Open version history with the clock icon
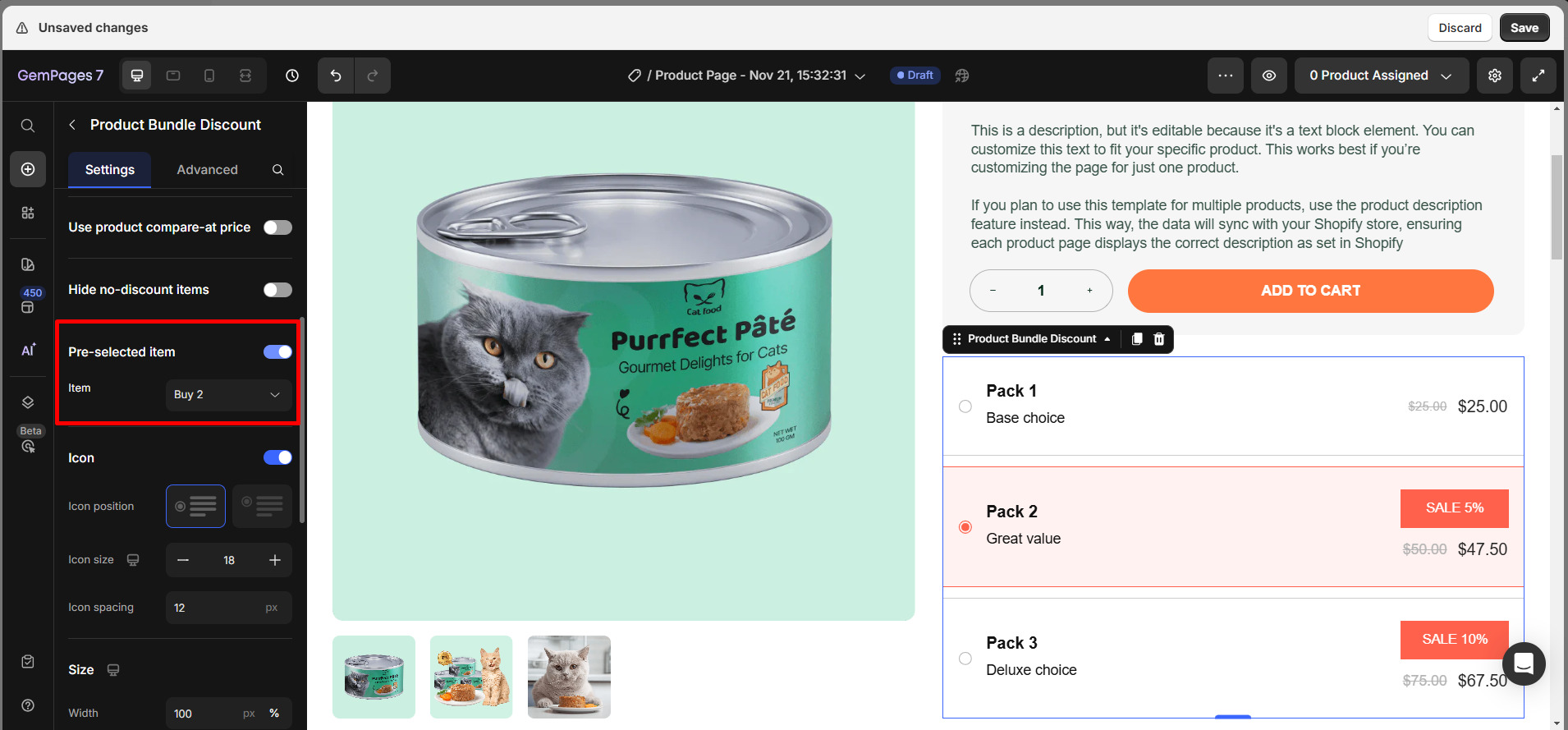This screenshot has height=730, width=1568. point(291,75)
